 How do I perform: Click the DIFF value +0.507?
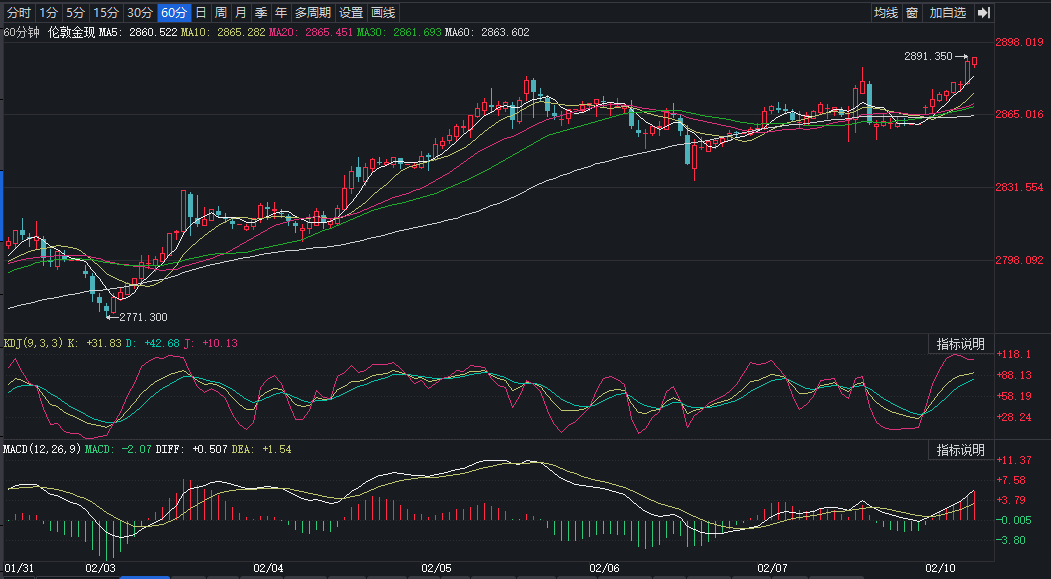pos(210,449)
